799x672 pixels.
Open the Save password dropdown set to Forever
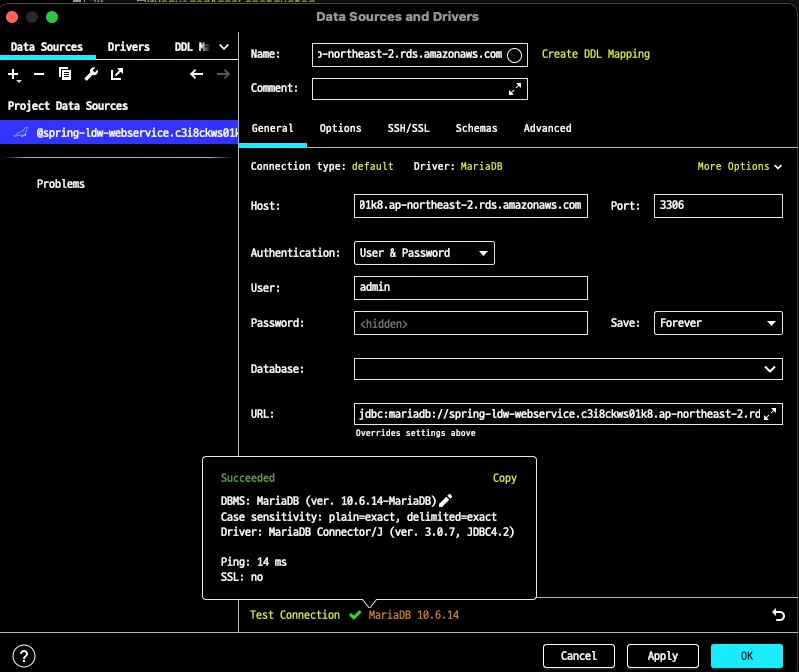718,323
